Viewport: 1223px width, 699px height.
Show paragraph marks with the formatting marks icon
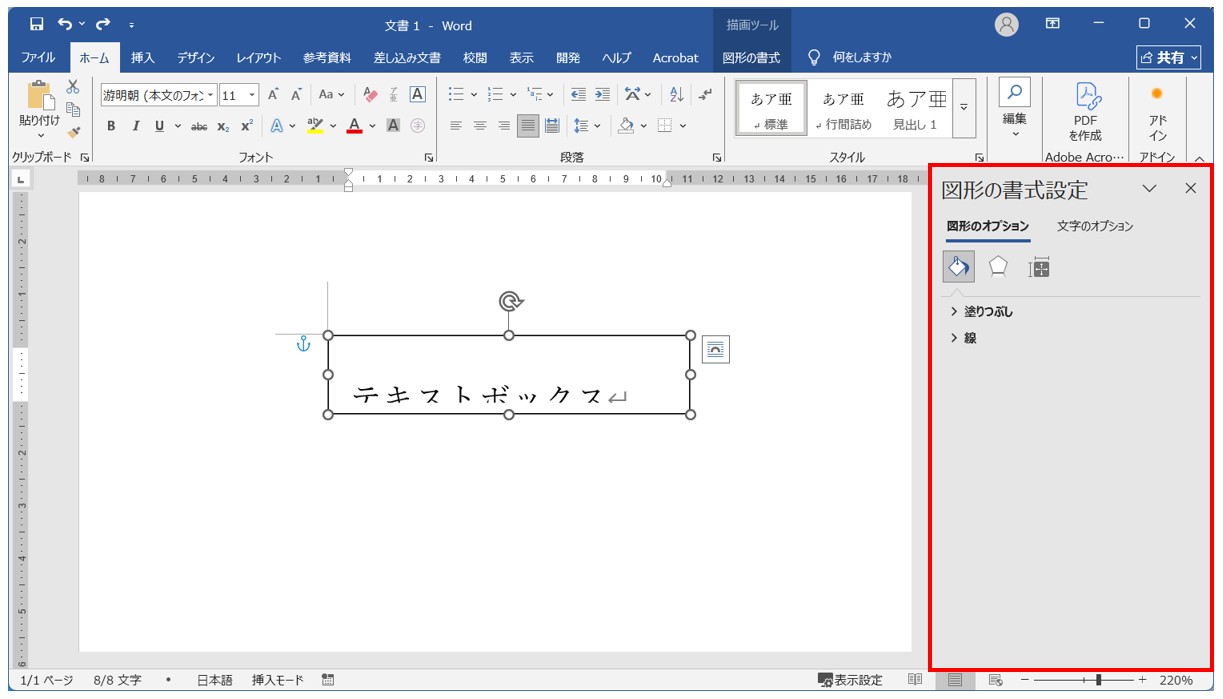706,95
